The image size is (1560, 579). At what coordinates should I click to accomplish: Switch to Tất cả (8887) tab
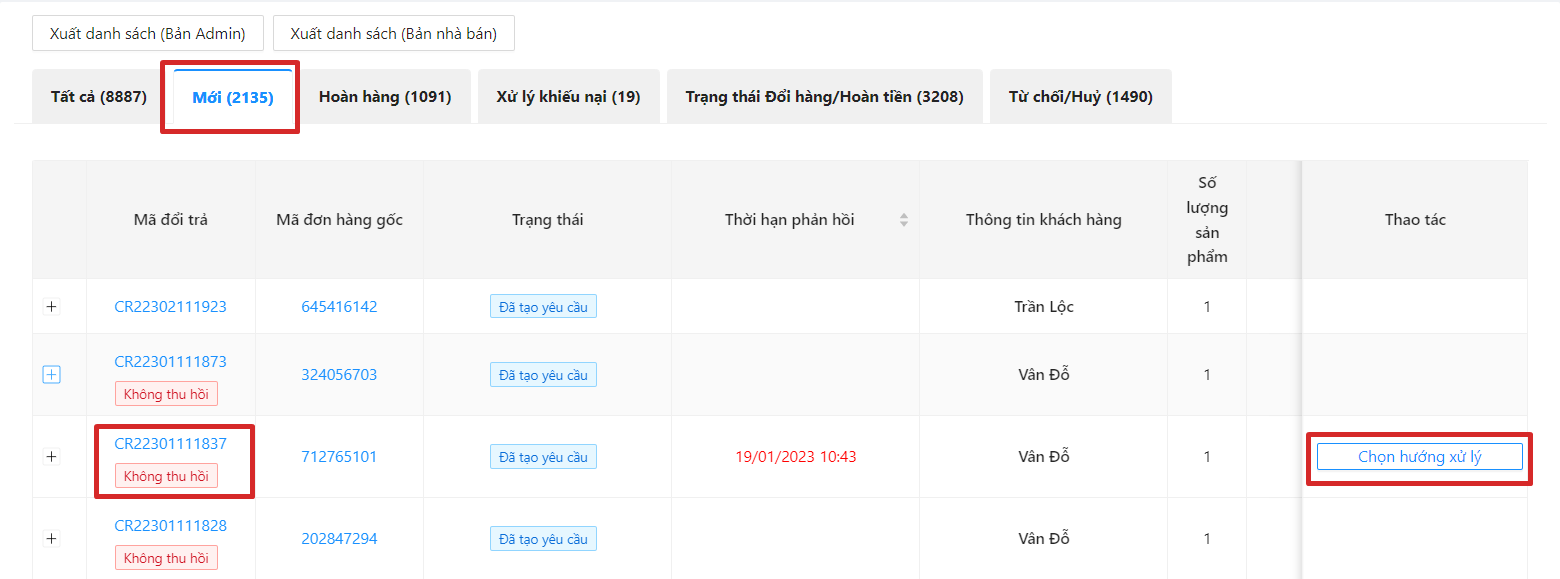click(x=99, y=97)
